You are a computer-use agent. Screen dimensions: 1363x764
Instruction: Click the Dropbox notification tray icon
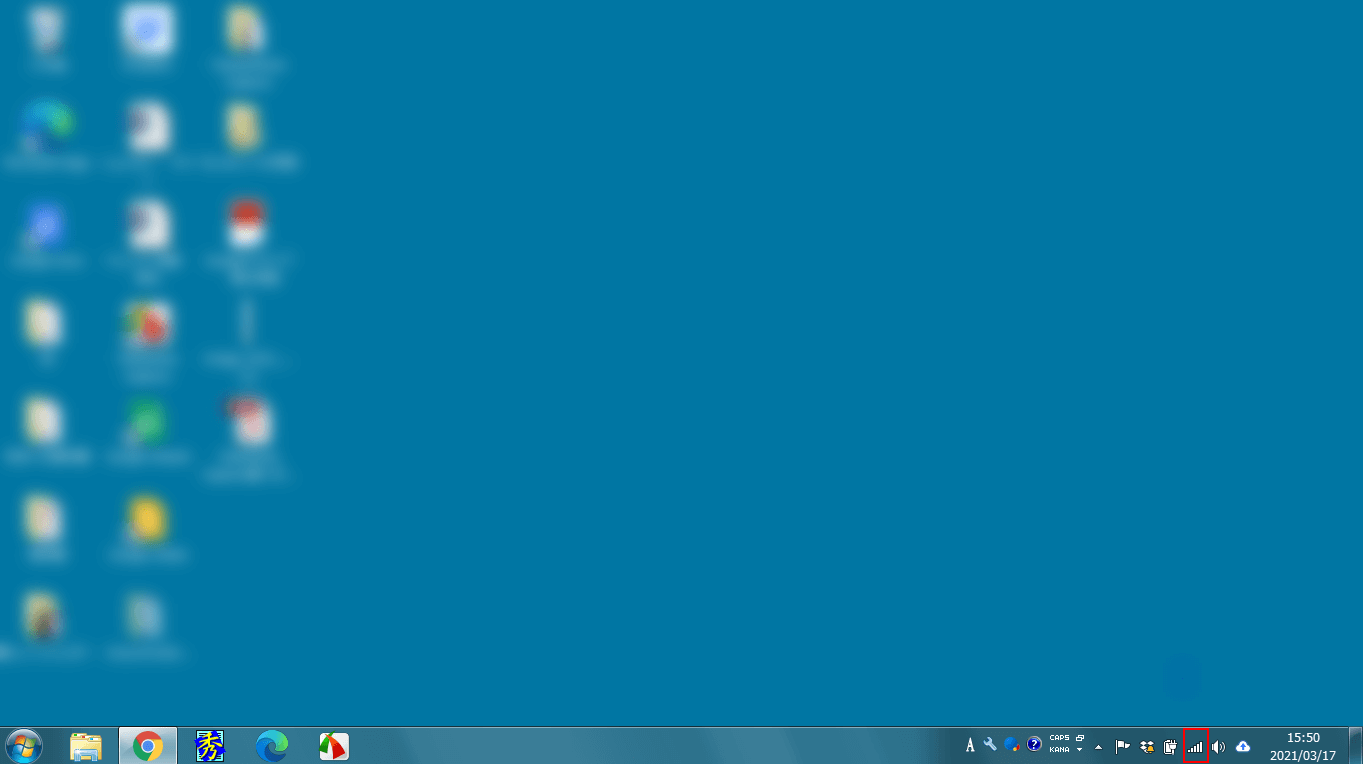[1147, 746]
